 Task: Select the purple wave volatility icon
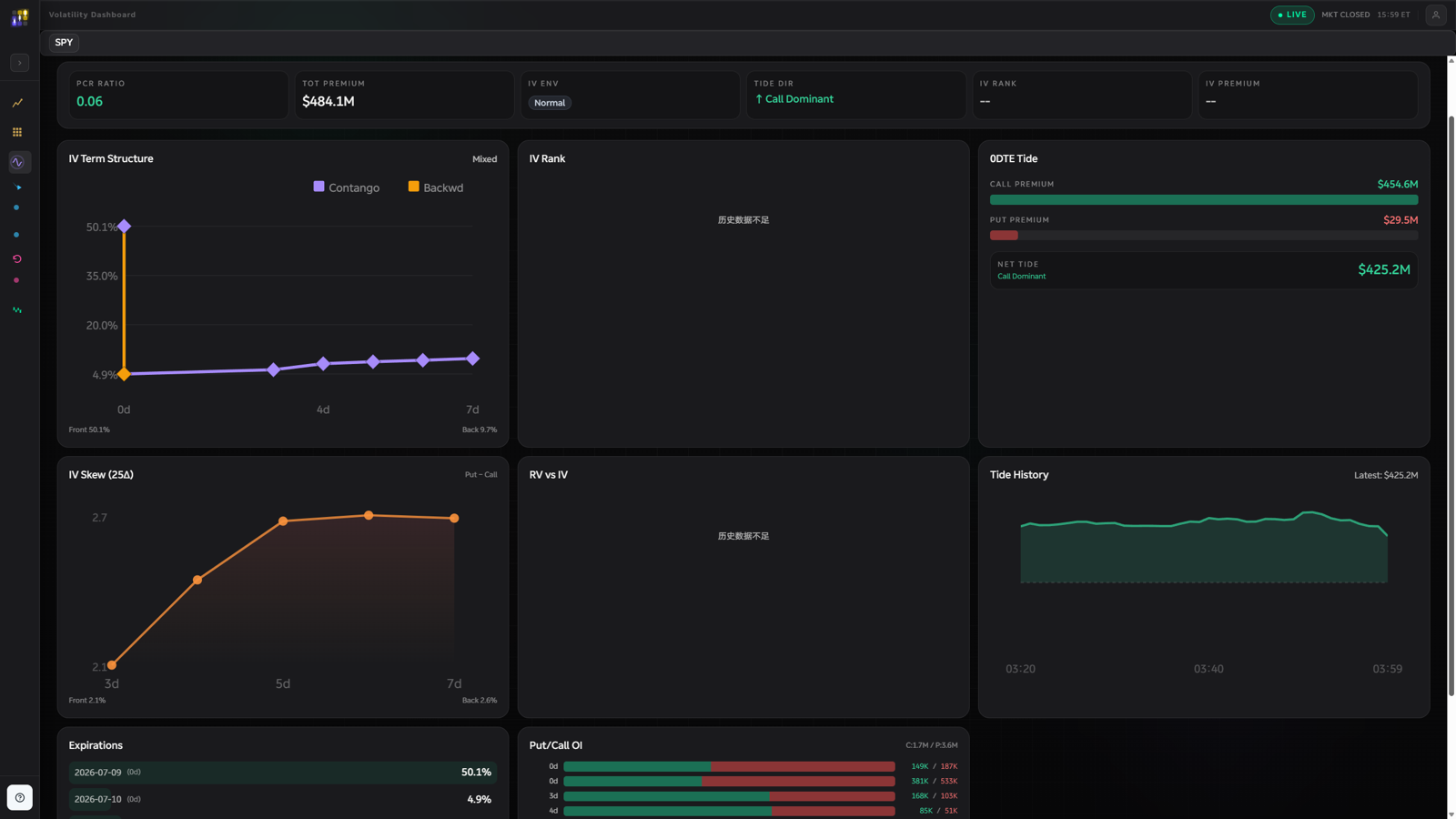coord(17,162)
